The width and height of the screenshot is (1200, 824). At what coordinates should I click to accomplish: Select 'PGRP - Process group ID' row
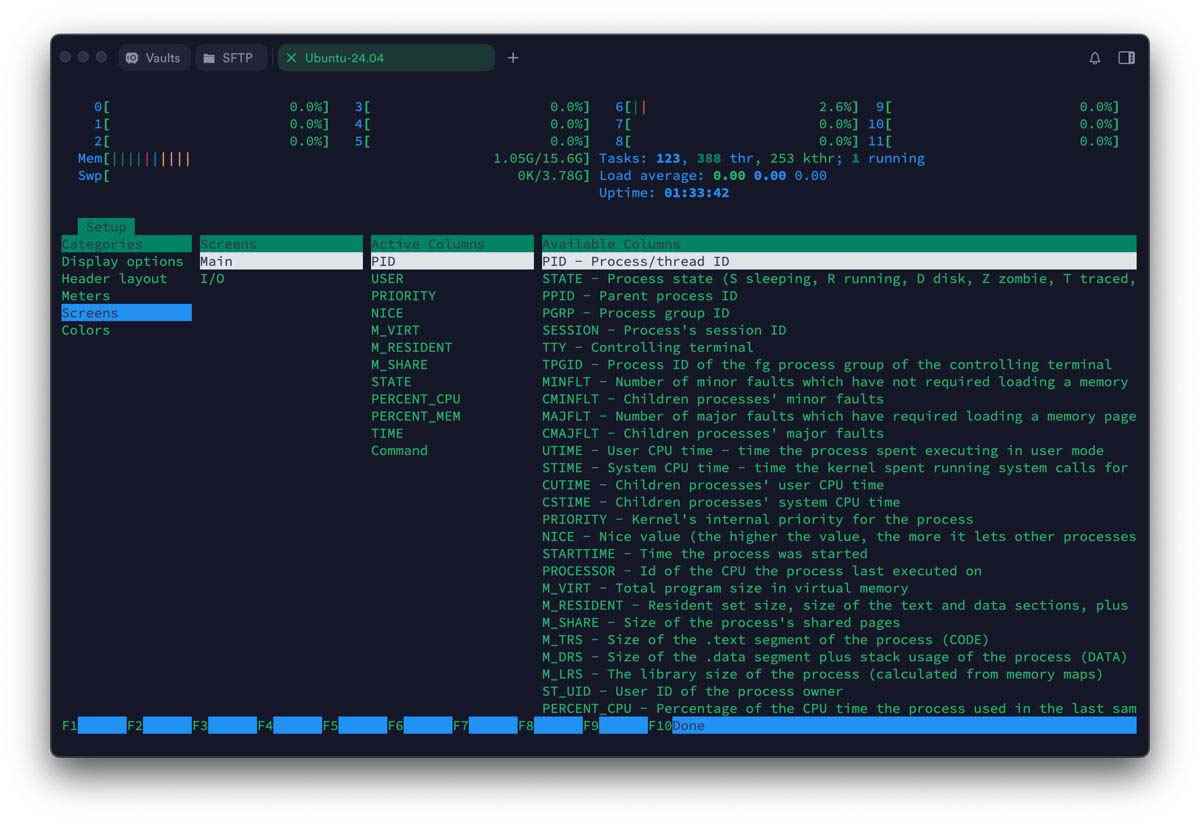(x=839, y=313)
